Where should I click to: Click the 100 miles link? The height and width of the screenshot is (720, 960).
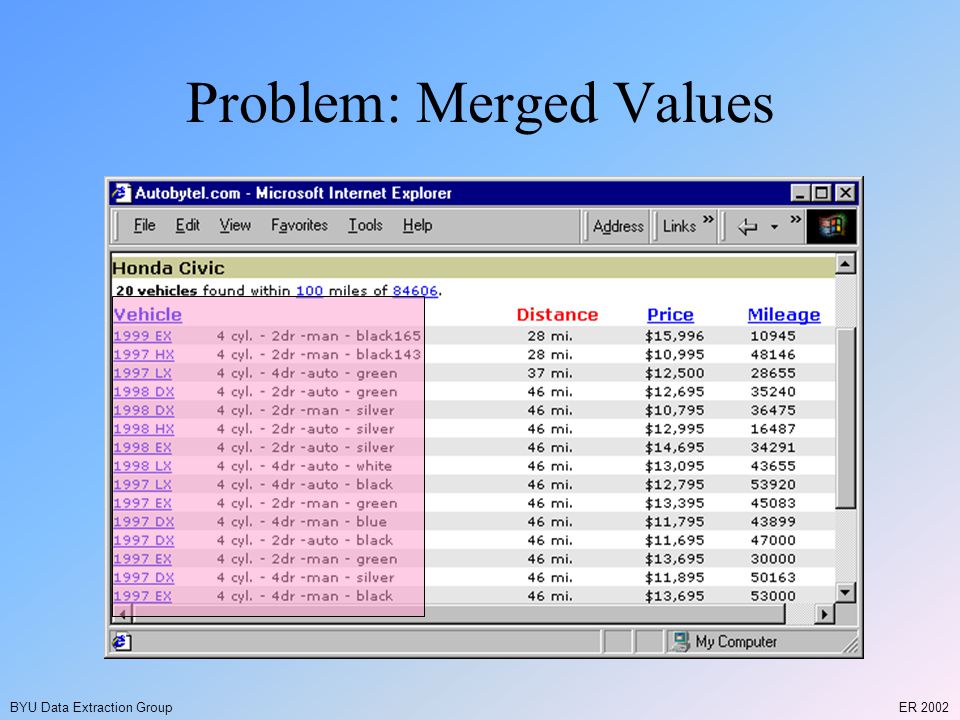click(x=309, y=291)
